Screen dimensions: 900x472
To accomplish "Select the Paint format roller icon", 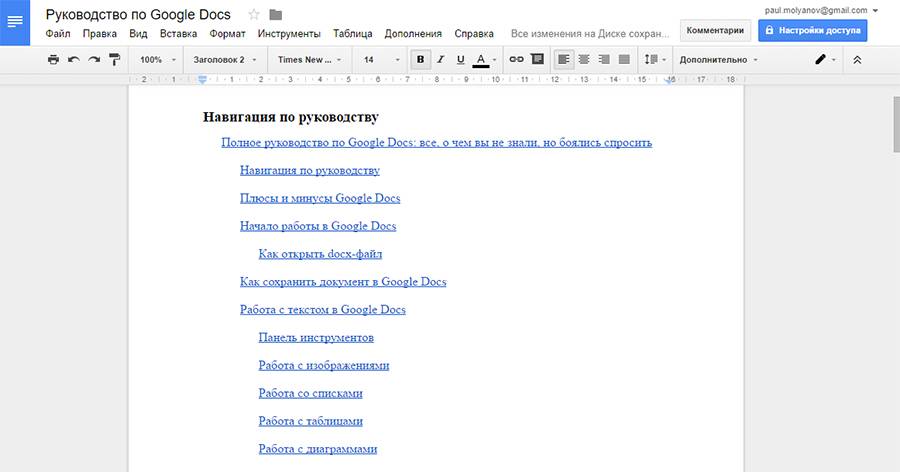I will (x=114, y=60).
